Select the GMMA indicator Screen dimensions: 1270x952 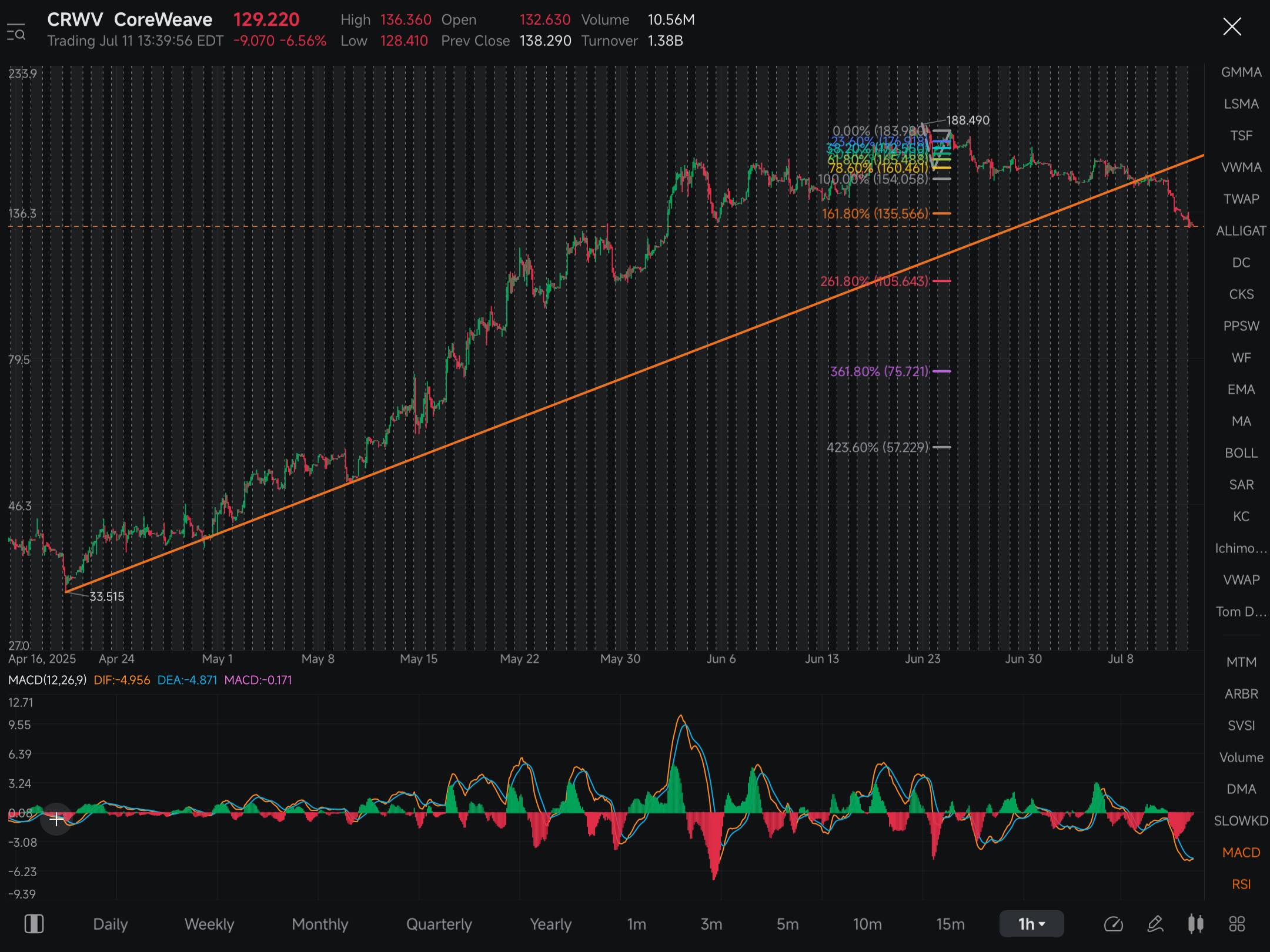(1241, 72)
